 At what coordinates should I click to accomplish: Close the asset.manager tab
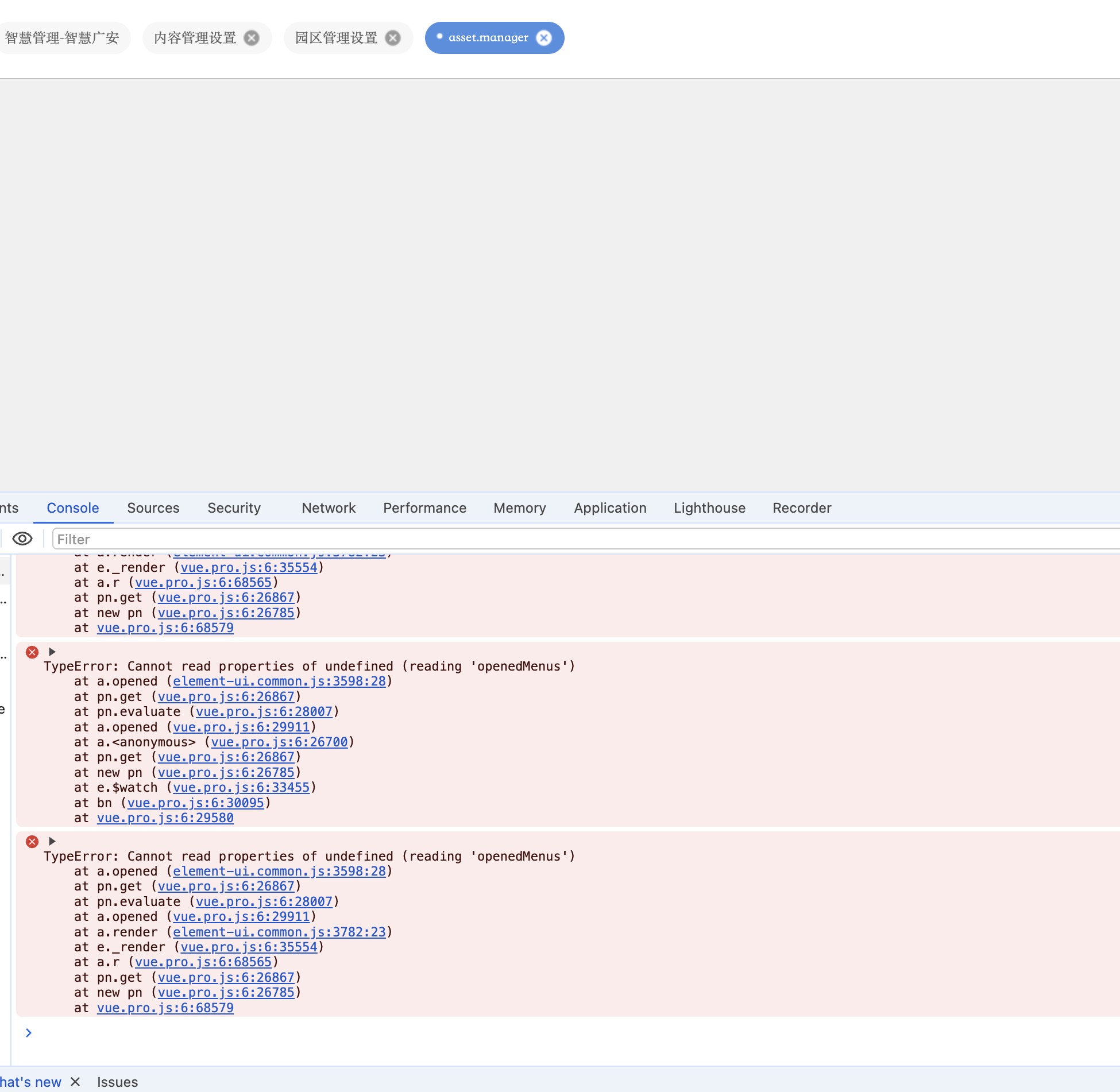tap(543, 38)
